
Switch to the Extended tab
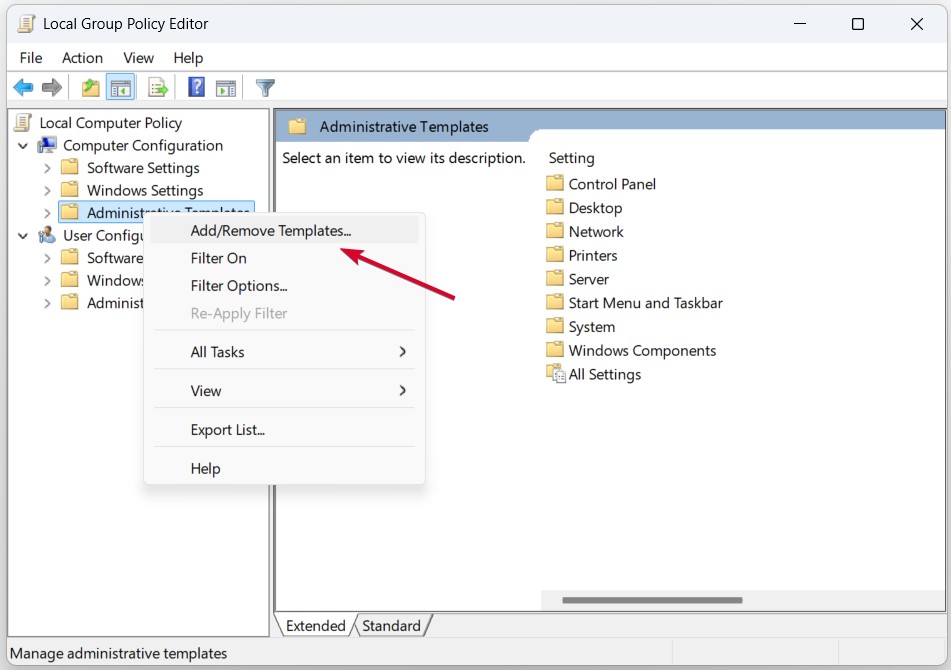tap(315, 625)
